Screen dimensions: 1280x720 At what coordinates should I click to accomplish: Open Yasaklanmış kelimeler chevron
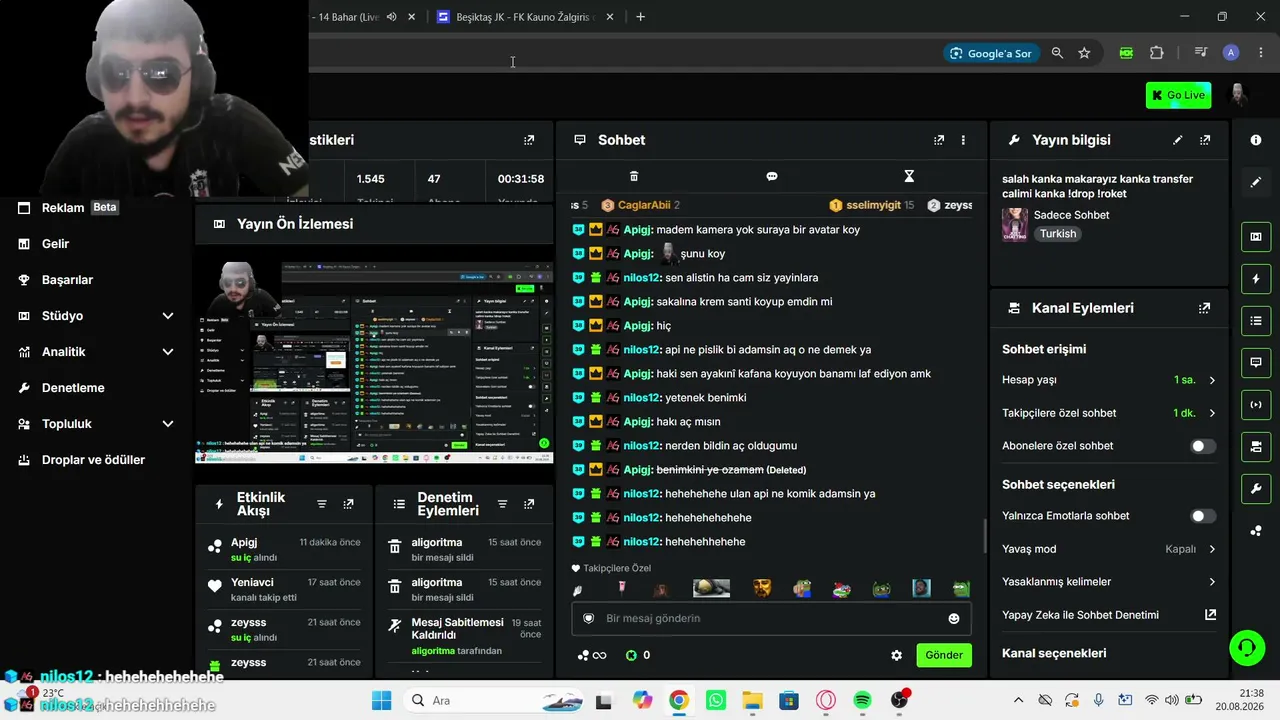click(x=1212, y=582)
